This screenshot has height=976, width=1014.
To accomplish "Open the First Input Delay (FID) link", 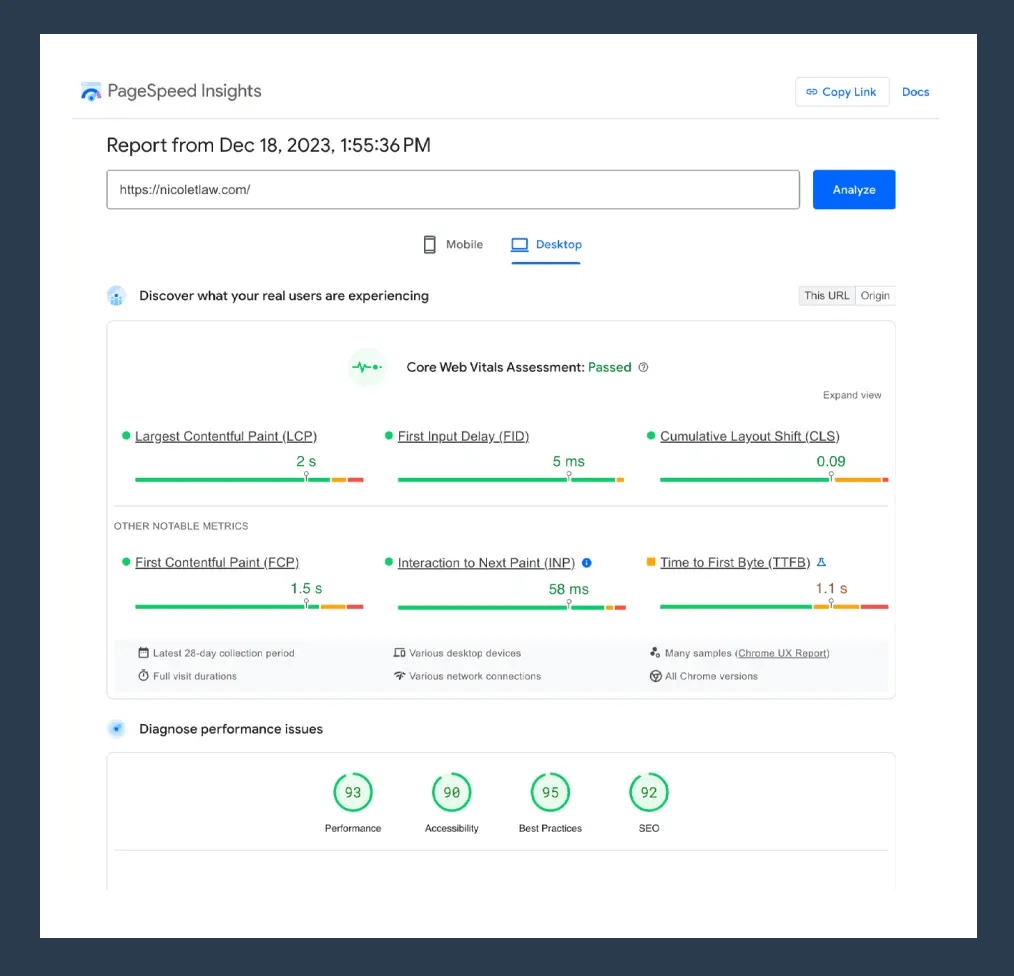I will pos(463,437).
